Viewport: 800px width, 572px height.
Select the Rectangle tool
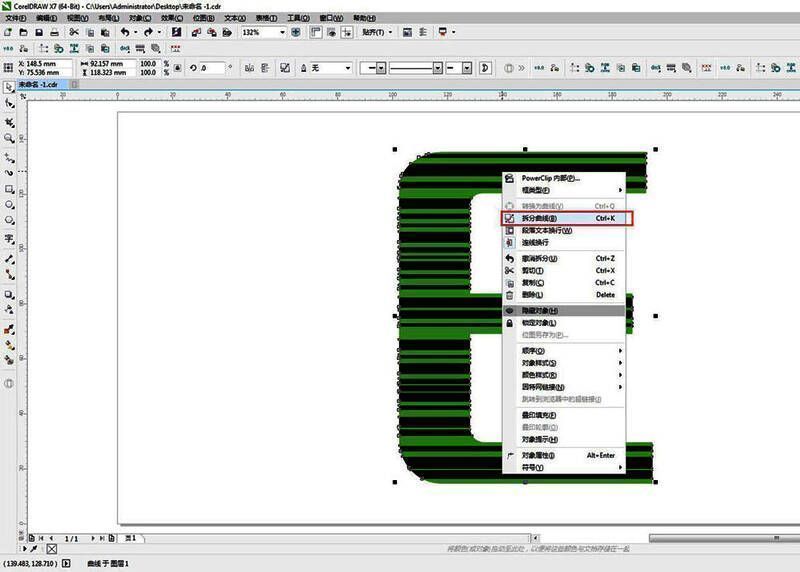click(9, 188)
